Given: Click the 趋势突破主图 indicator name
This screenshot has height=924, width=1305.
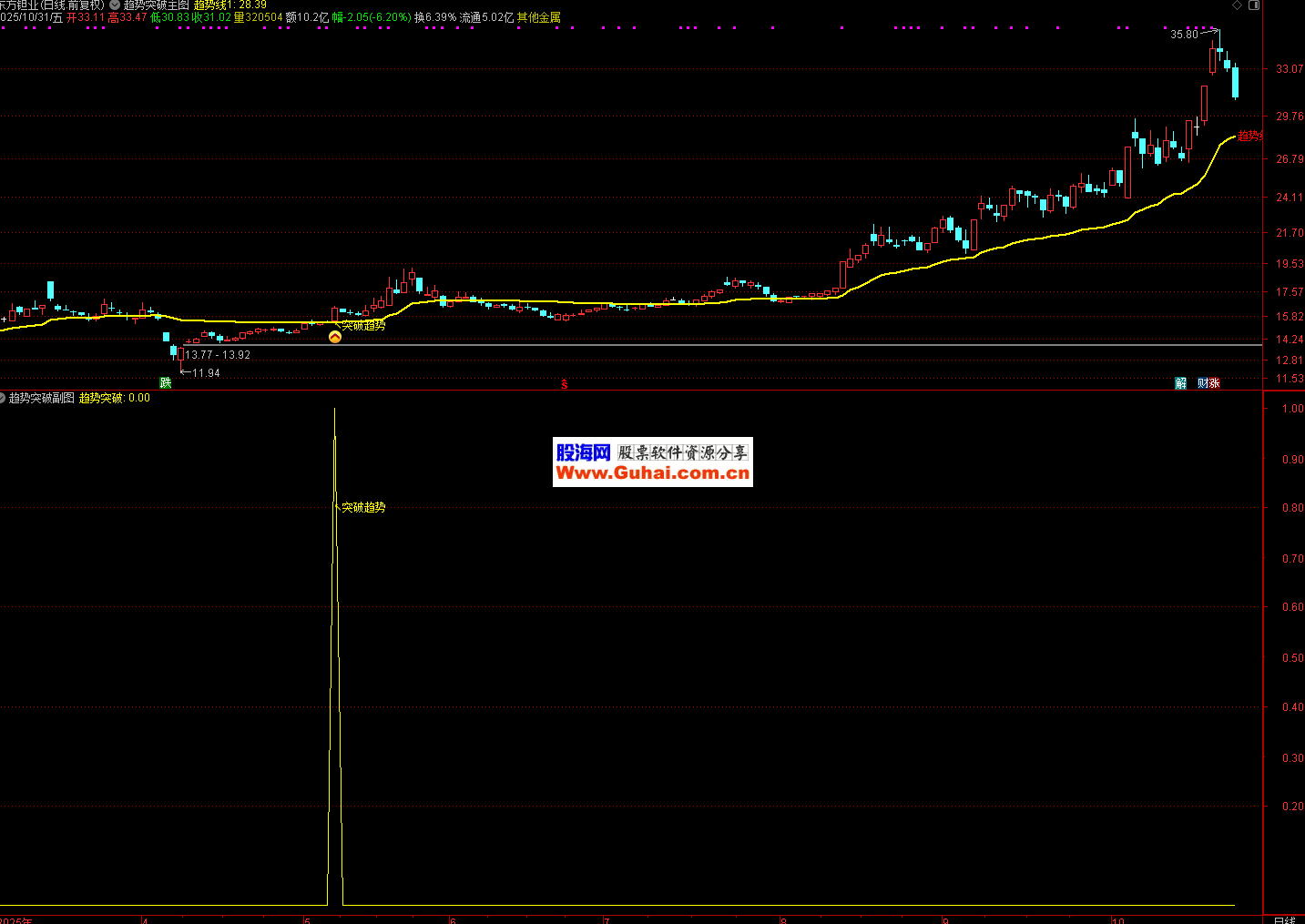Looking at the screenshot, I should pos(157,5).
